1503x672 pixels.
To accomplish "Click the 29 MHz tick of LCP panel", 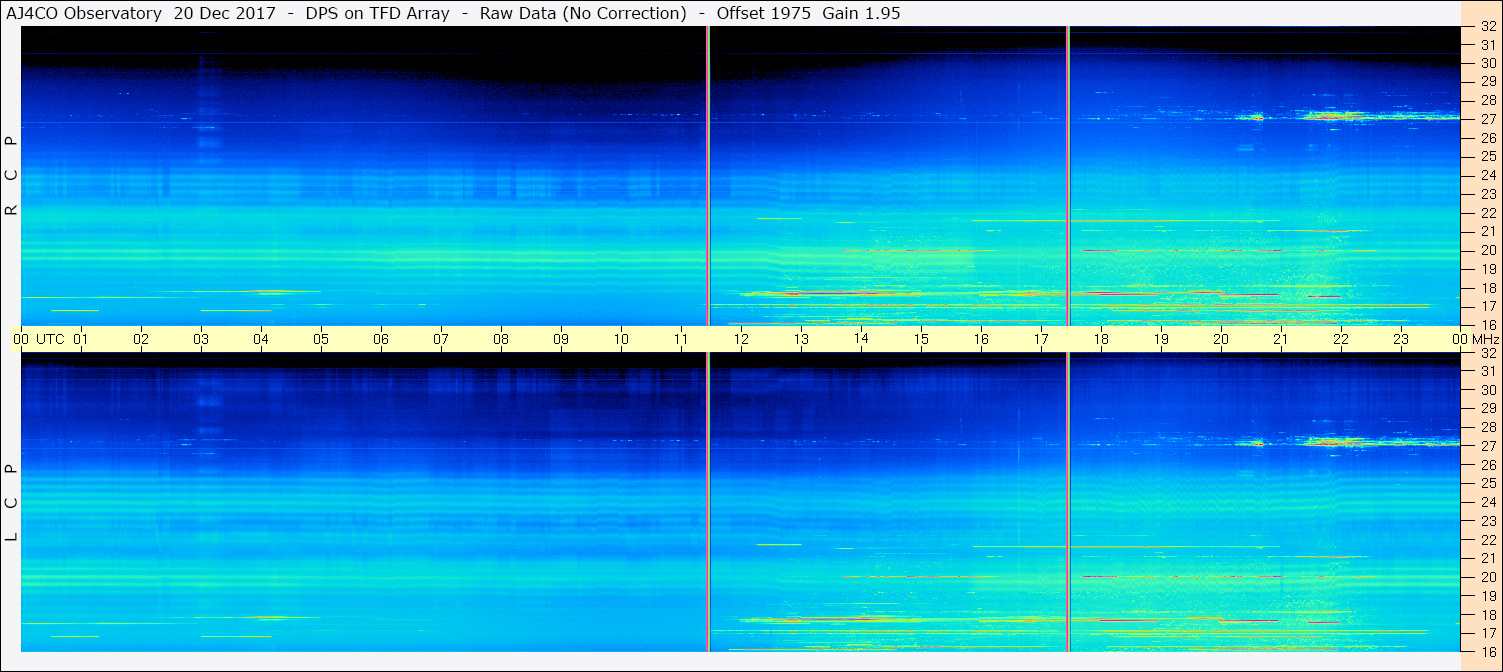I will (1487, 409).
